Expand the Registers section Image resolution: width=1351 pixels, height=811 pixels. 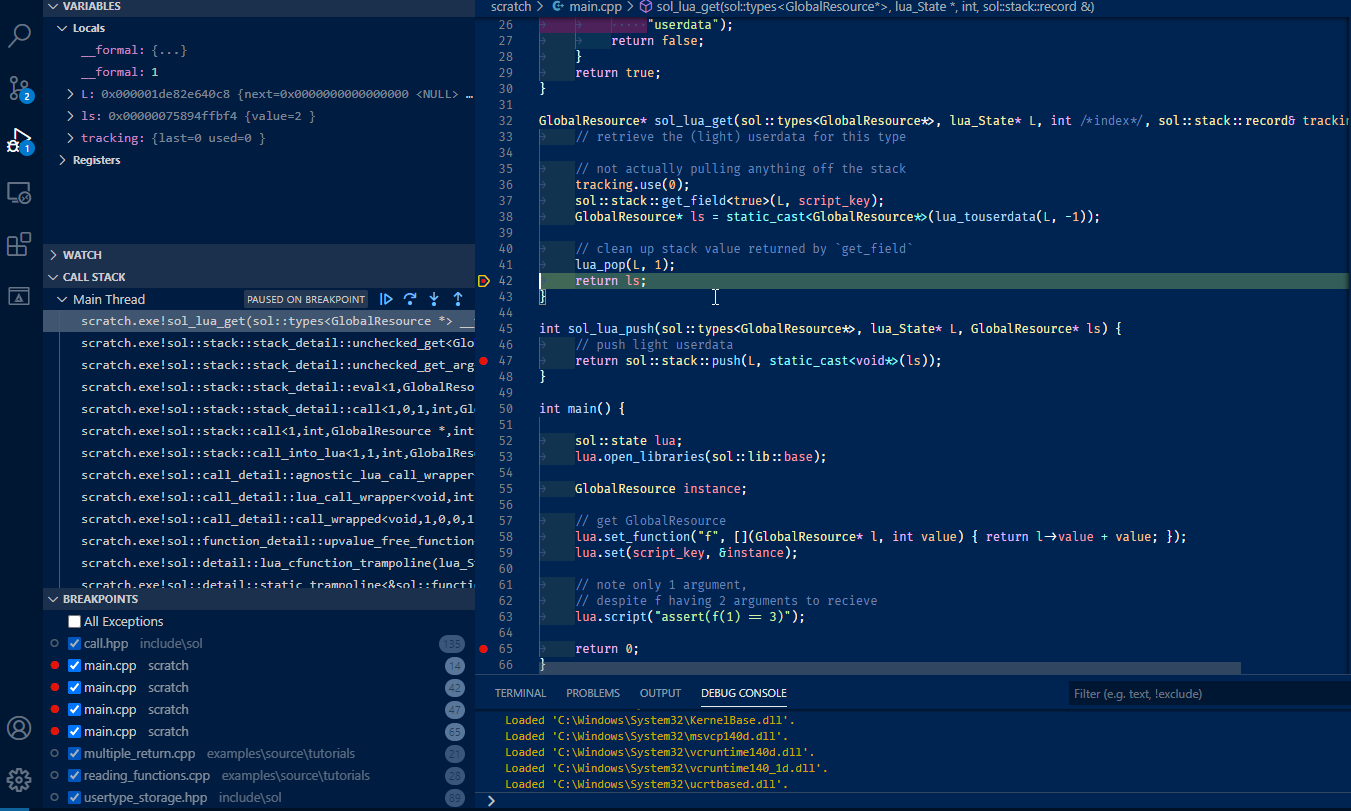pos(63,159)
